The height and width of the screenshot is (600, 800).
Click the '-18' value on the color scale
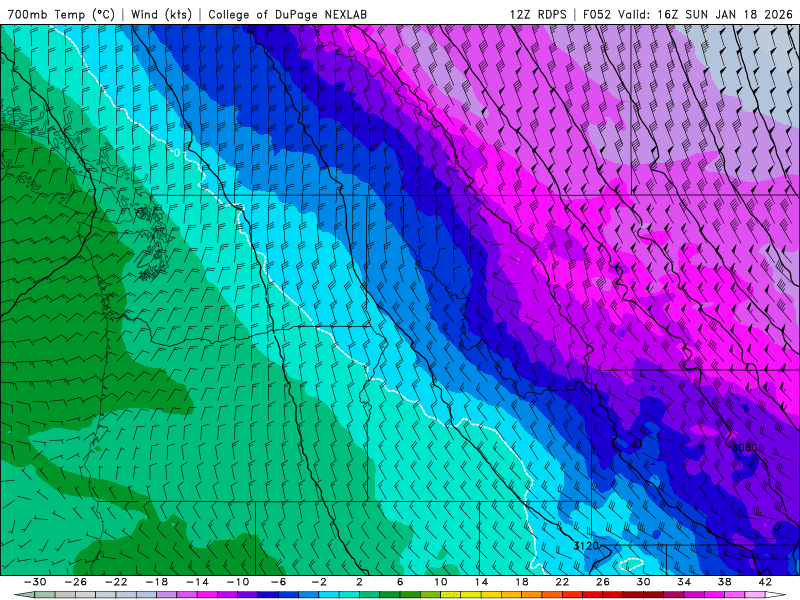157,582
